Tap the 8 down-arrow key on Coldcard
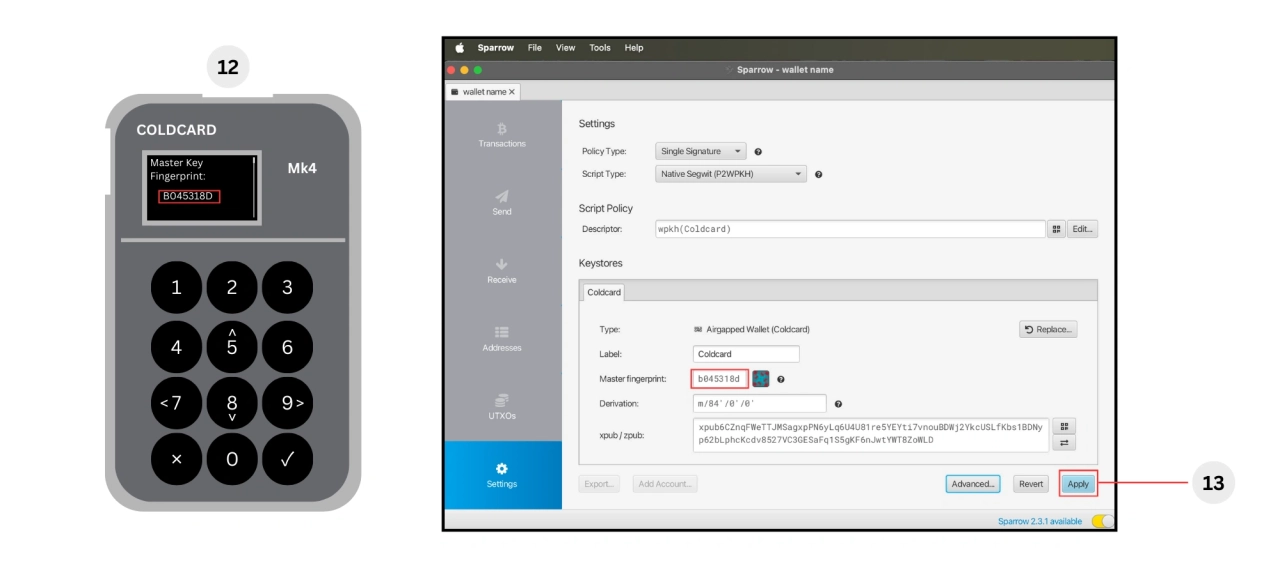The image size is (1280, 568). pyautogui.click(x=232, y=403)
